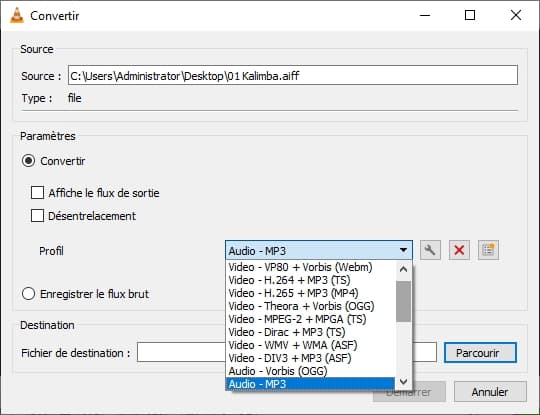The image size is (540, 415).
Task: Choose Video - Theora + Vorbis (OGG) profile
Action: pyautogui.click(x=310, y=306)
